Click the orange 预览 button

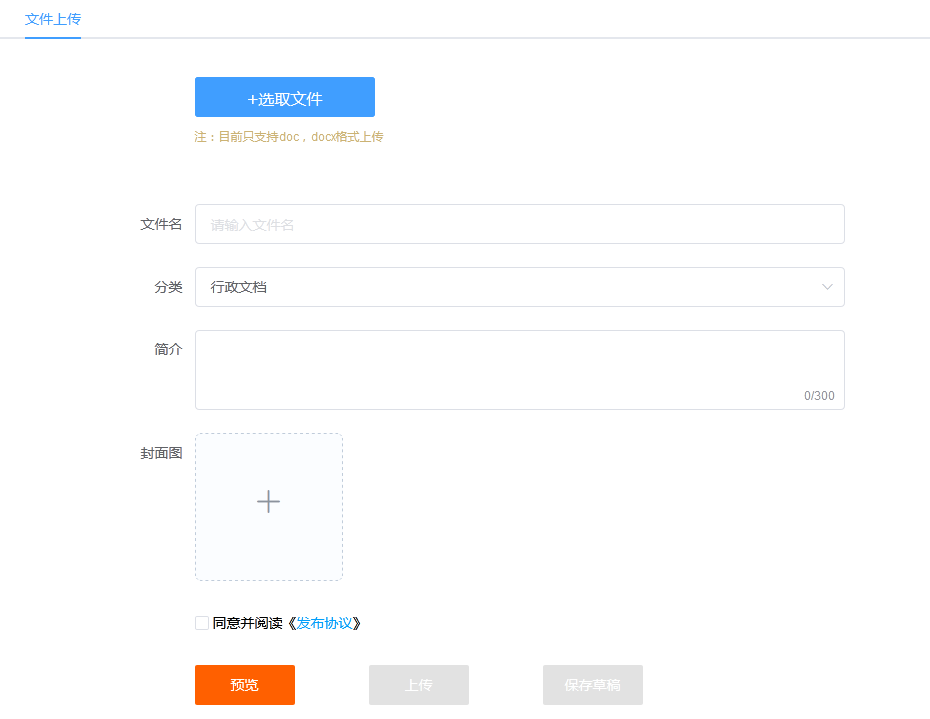pos(245,685)
